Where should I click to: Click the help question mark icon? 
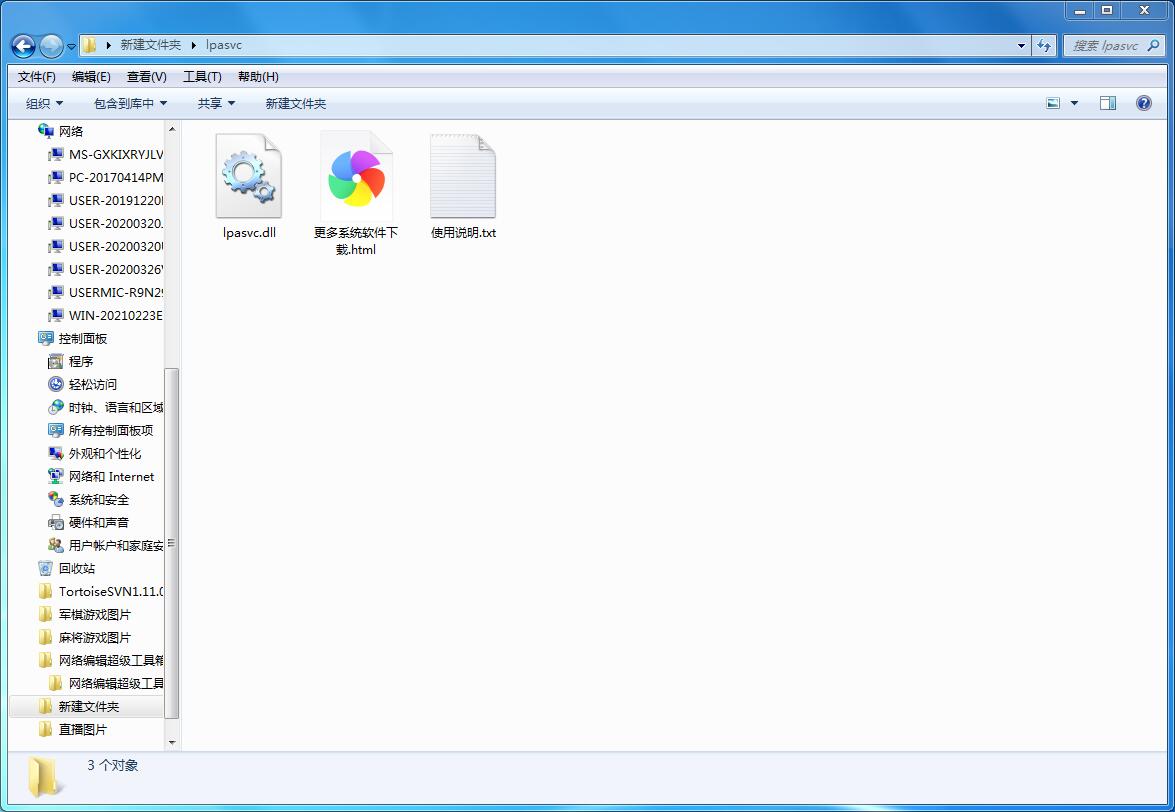(1144, 103)
